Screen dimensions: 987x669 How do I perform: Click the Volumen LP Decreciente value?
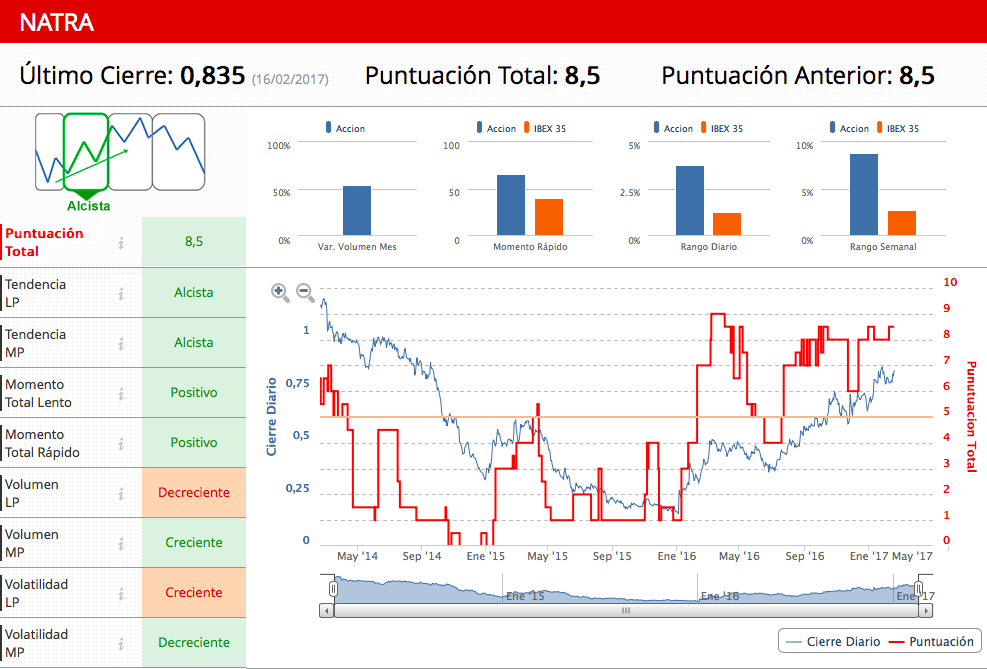(194, 493)
